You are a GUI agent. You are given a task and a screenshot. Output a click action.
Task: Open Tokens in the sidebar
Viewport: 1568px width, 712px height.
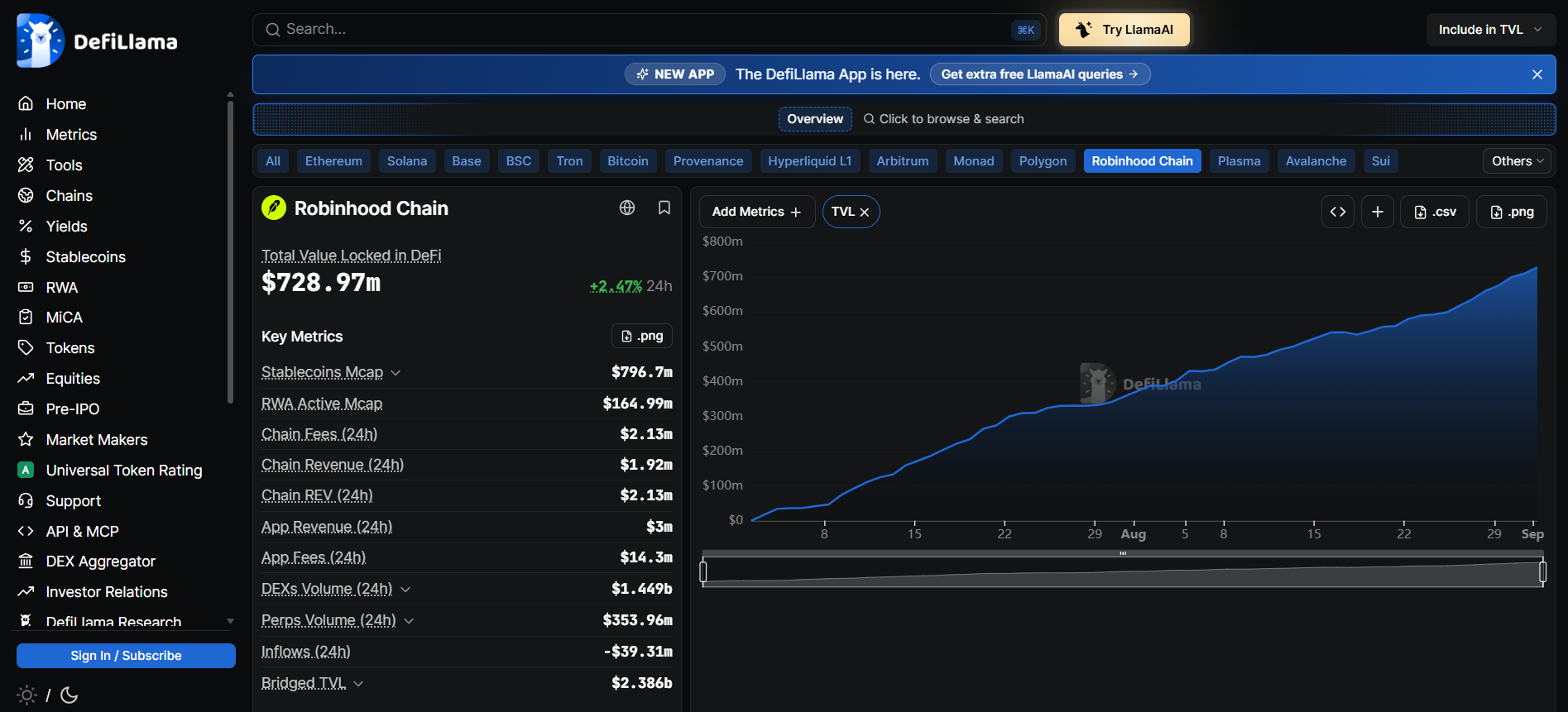pos(70,348)
